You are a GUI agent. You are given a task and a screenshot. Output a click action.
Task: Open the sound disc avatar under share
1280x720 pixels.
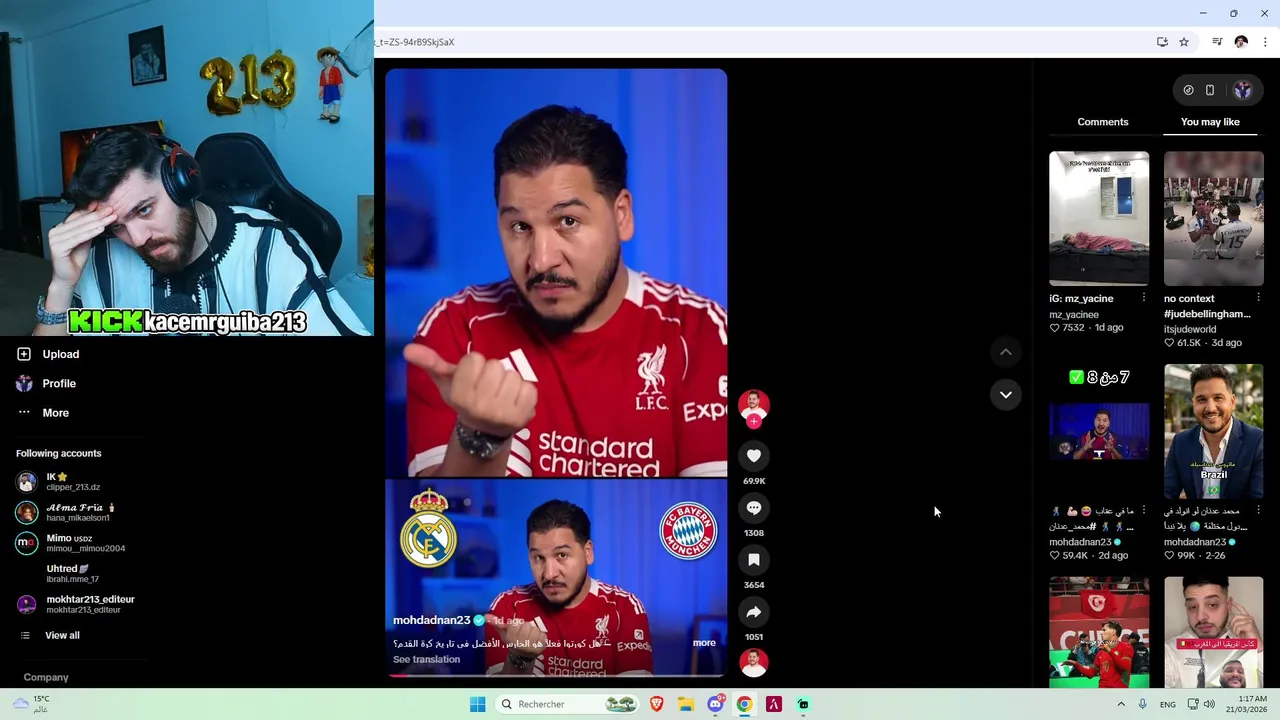(x=754, y=662)
